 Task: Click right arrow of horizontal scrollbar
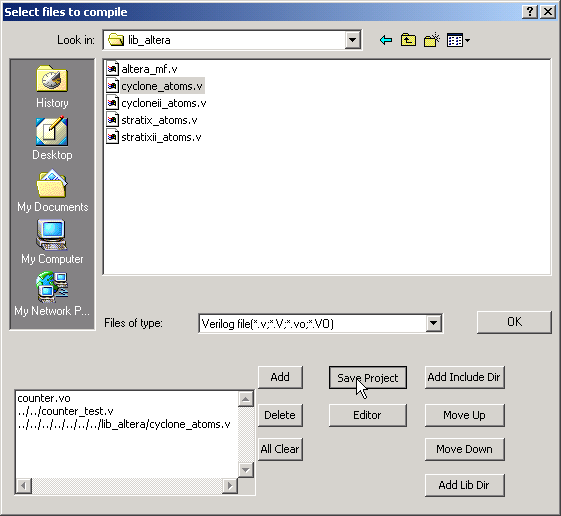tap(230, 486)
